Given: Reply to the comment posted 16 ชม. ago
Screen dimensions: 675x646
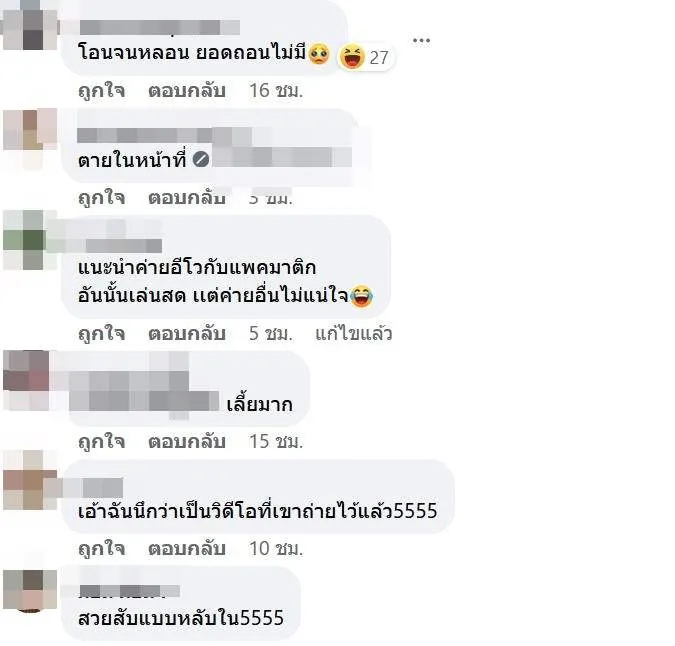Looking at the screenshot, I should tap(187, 91).
